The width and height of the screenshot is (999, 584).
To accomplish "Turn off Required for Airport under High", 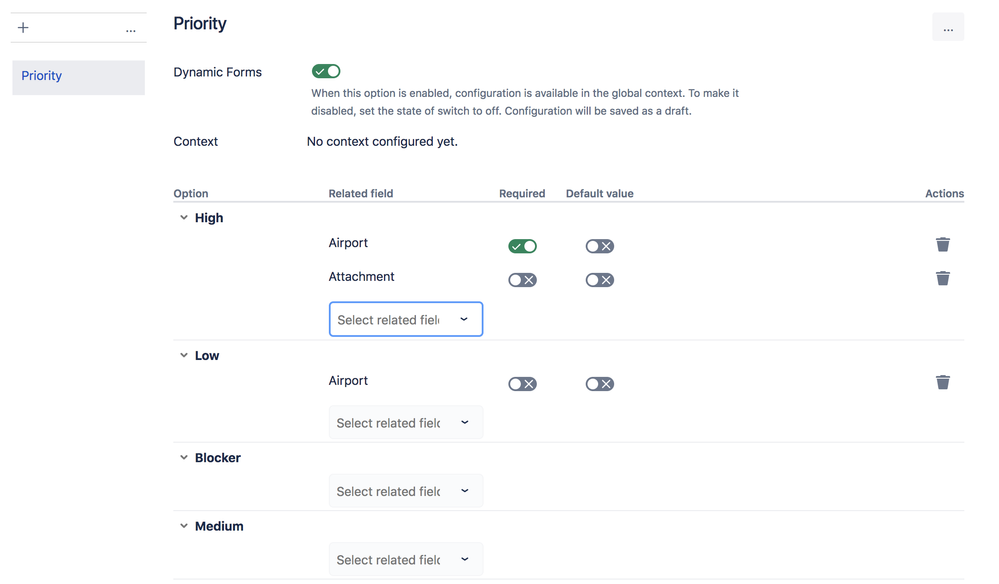I will coord(522,245).
